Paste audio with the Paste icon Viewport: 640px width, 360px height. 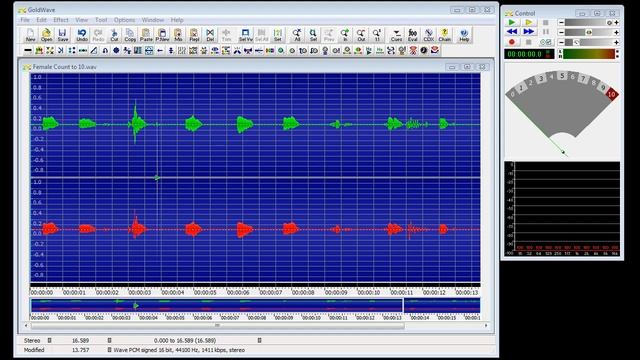point(146,35)
